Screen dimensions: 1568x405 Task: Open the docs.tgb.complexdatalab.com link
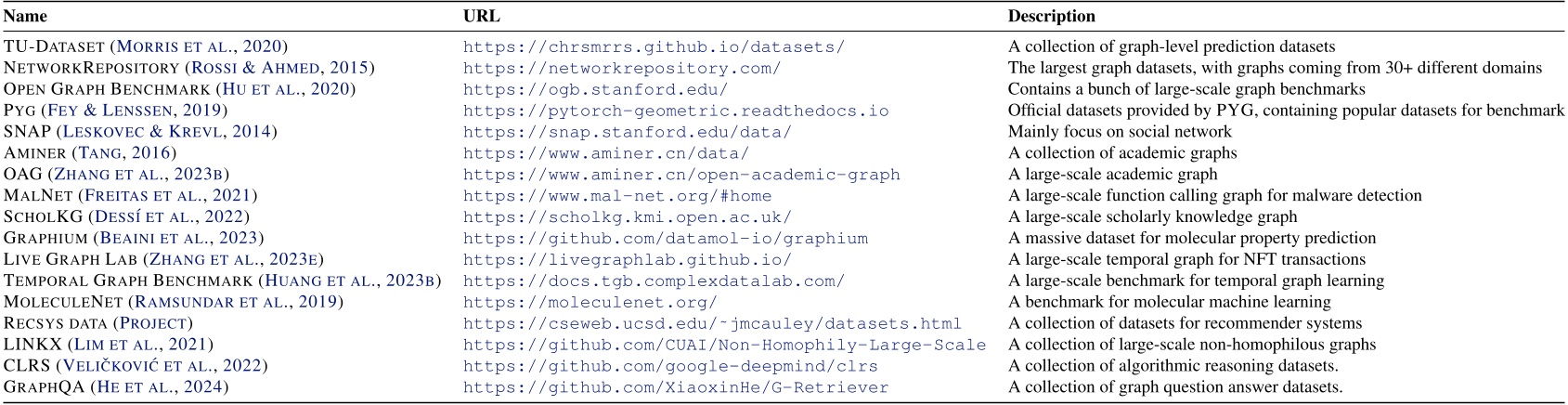tap(654, 281)
